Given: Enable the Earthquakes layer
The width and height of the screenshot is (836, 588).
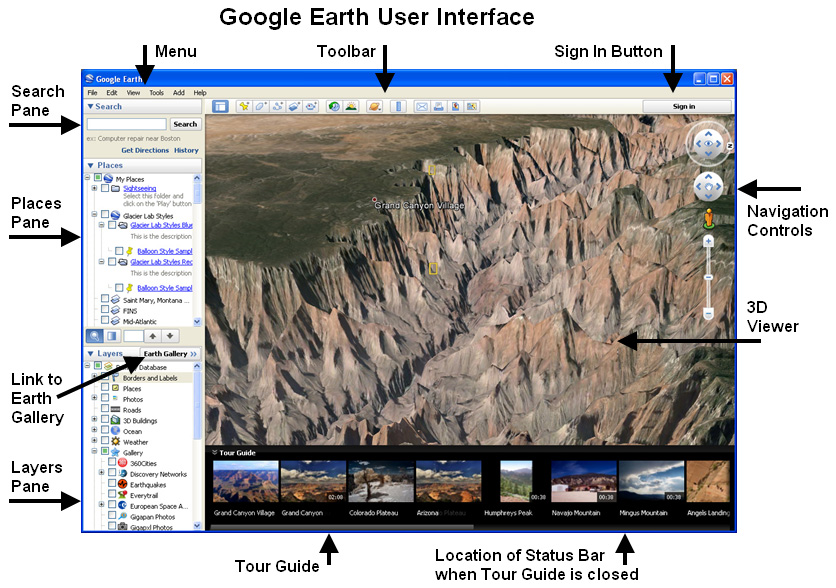Looking at the screenshot, I should point(112,483).
